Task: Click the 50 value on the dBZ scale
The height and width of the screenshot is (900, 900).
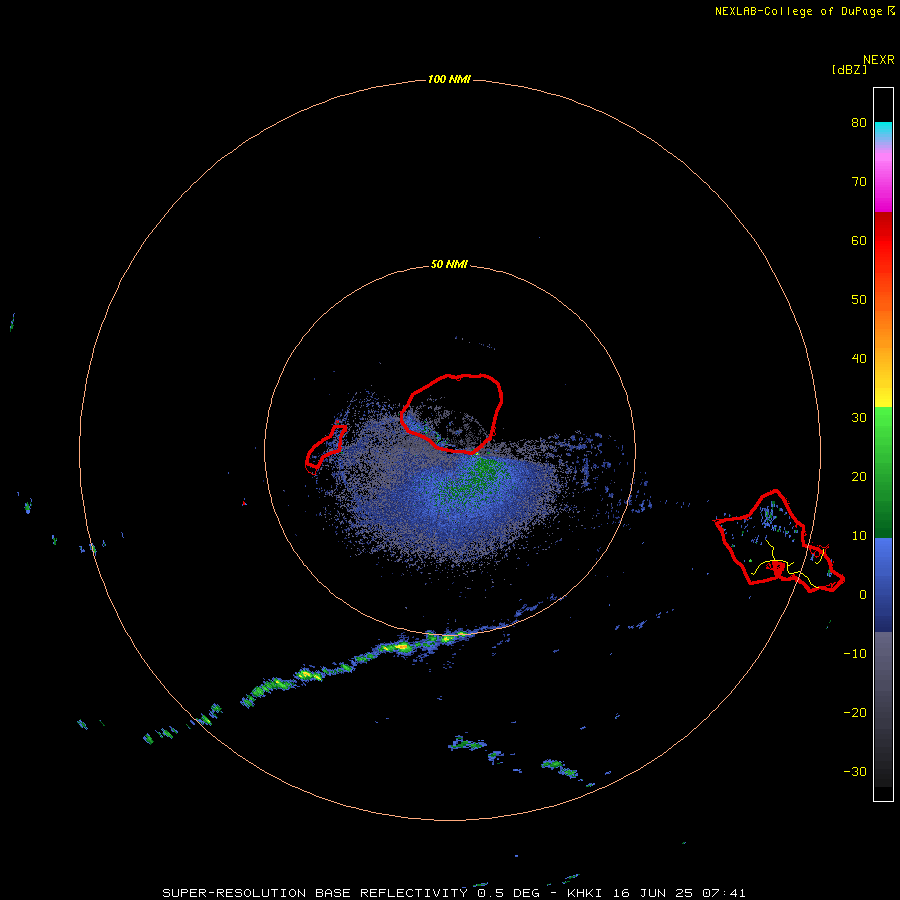Action: 859,300
